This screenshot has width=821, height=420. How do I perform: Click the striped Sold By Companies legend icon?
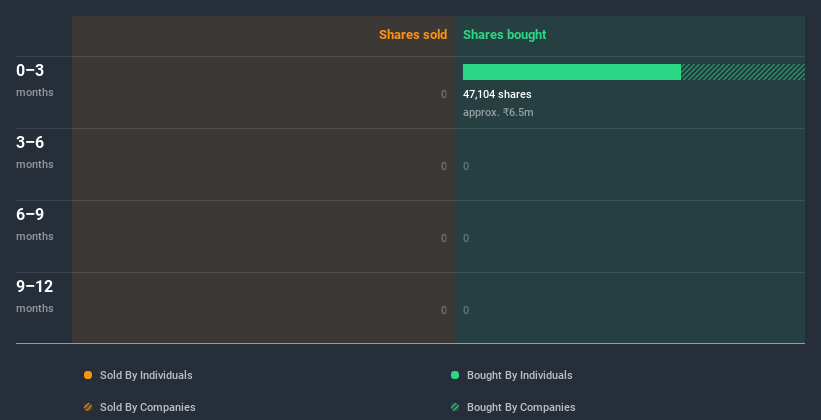[88, 407]
